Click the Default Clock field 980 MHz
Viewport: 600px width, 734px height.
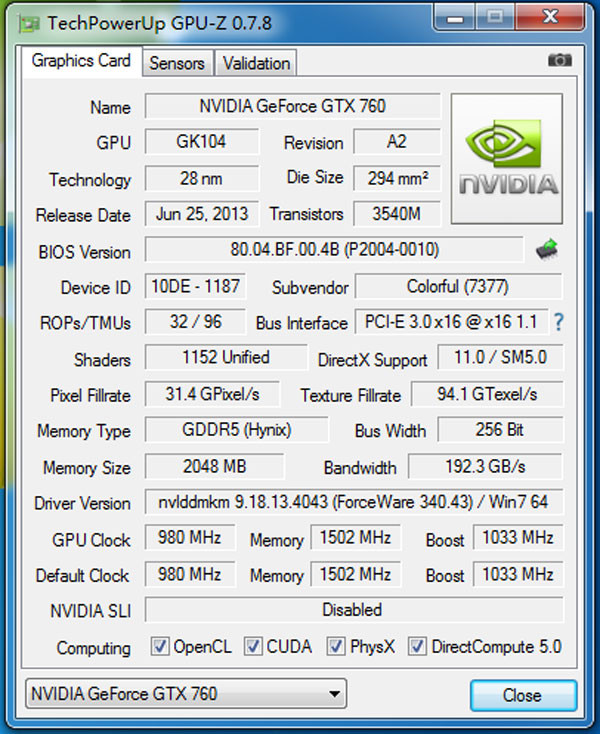click(190, 574)
